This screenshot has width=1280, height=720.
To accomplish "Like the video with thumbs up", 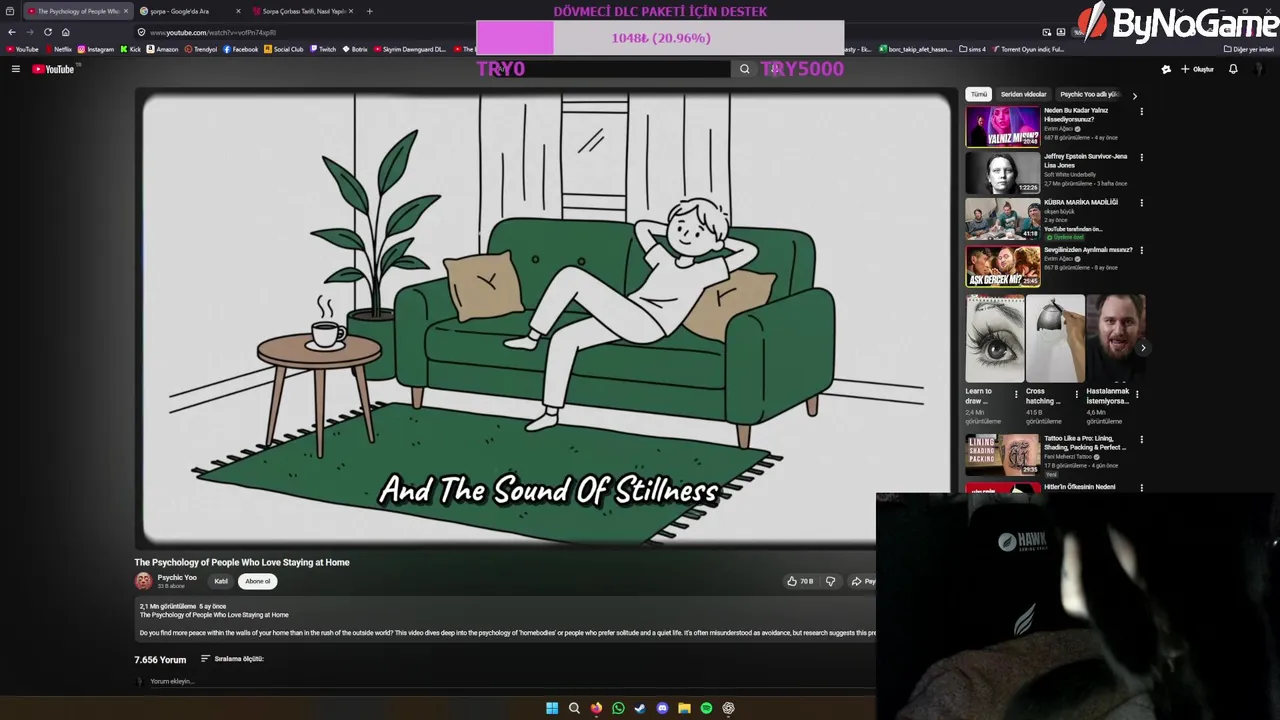I will point(799,581).
